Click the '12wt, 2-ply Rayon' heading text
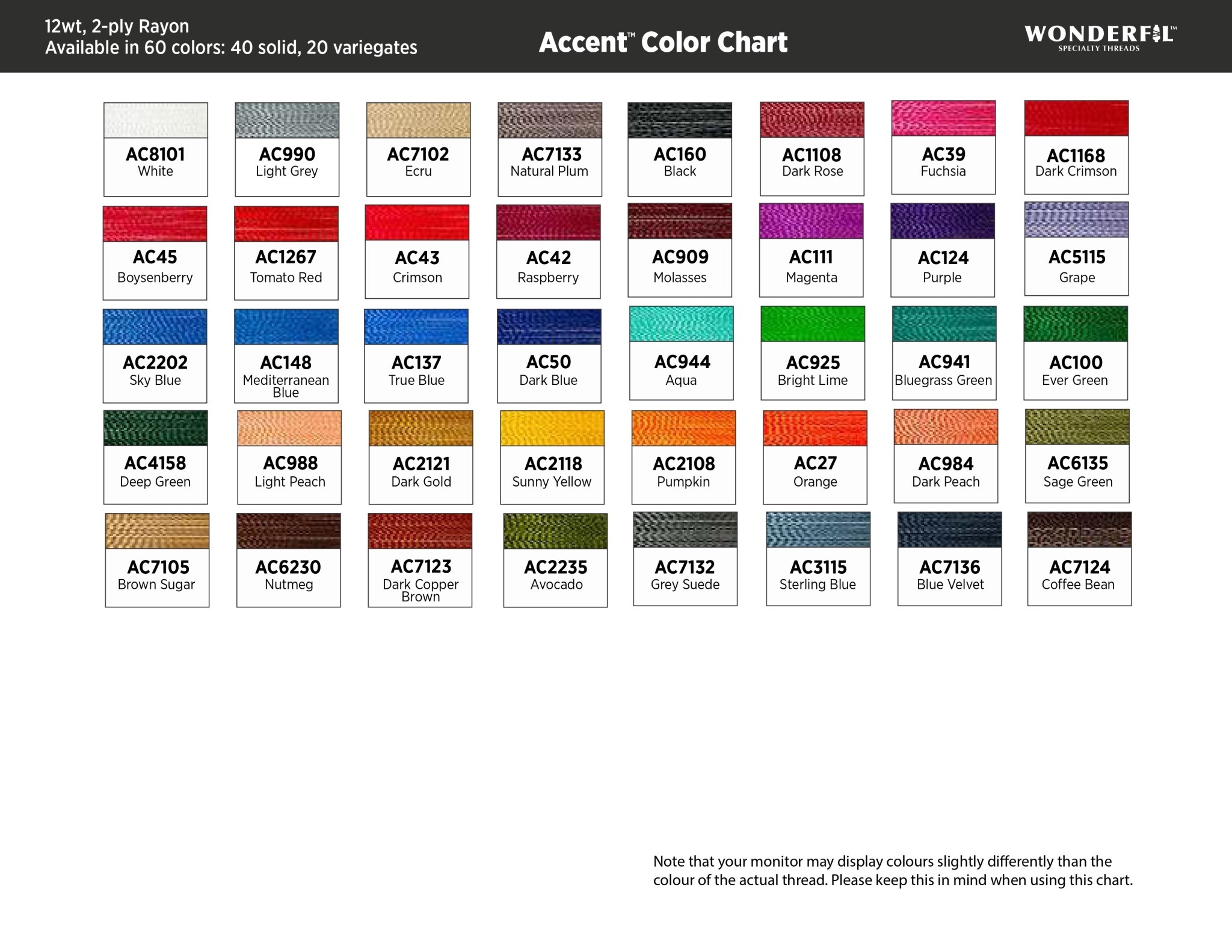 click(x=117, y=26)
